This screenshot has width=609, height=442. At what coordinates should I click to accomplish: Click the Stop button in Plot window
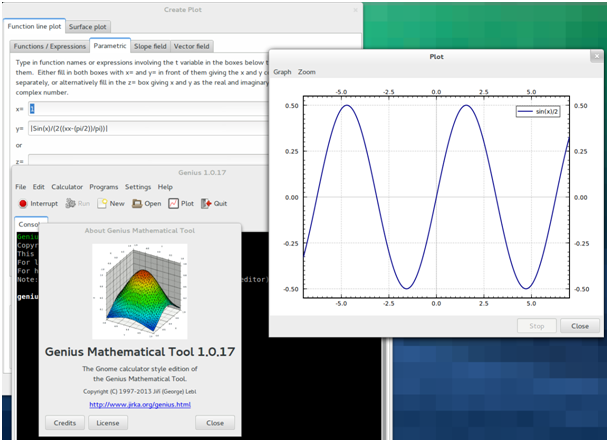(x=537, y=326)
